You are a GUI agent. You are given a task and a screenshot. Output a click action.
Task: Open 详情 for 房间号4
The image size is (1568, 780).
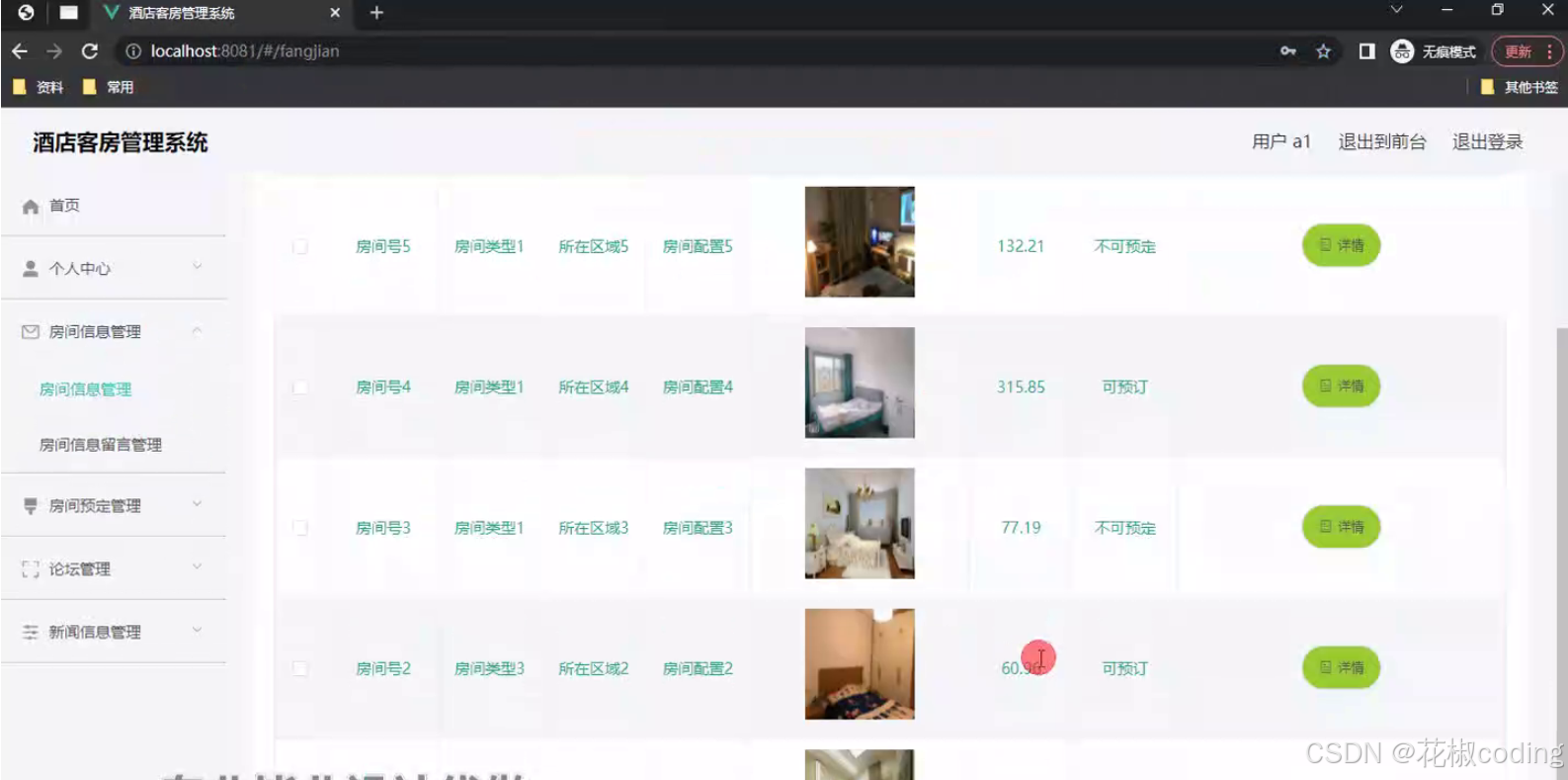1341,386
